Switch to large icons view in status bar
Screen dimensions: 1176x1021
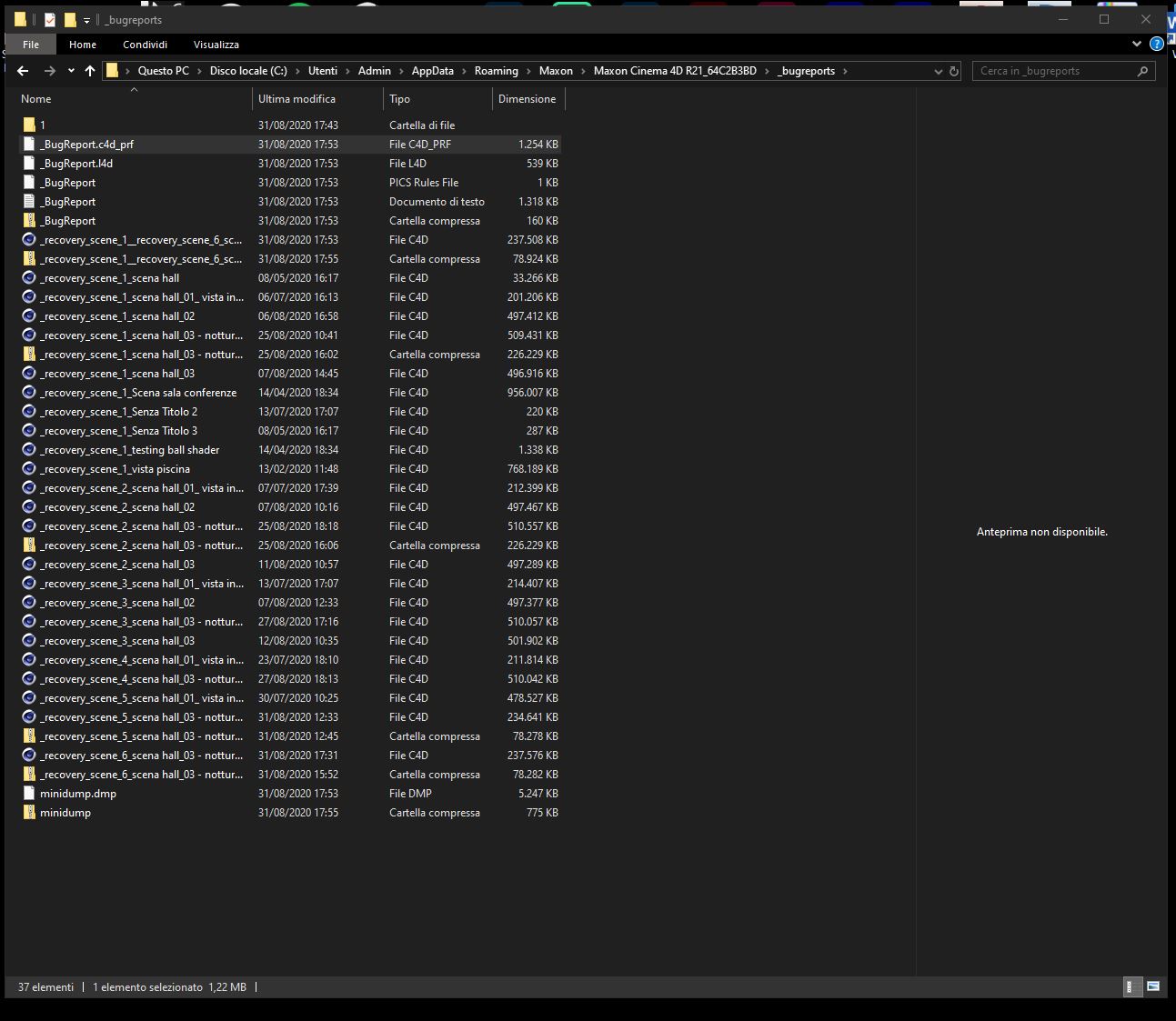1153,986
